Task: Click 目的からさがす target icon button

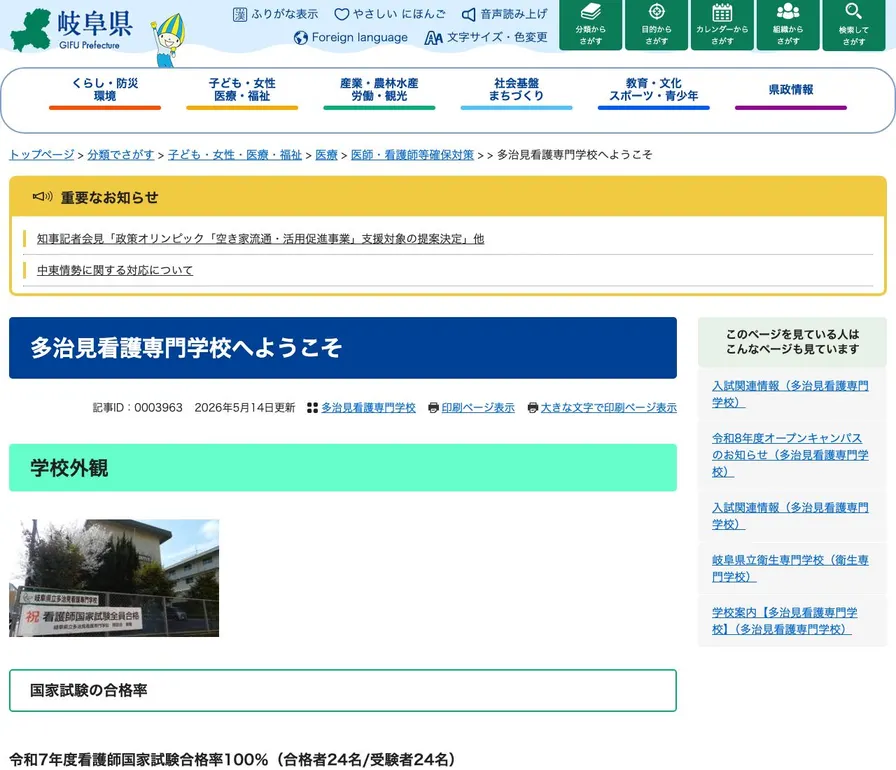Action: (656, 25)
